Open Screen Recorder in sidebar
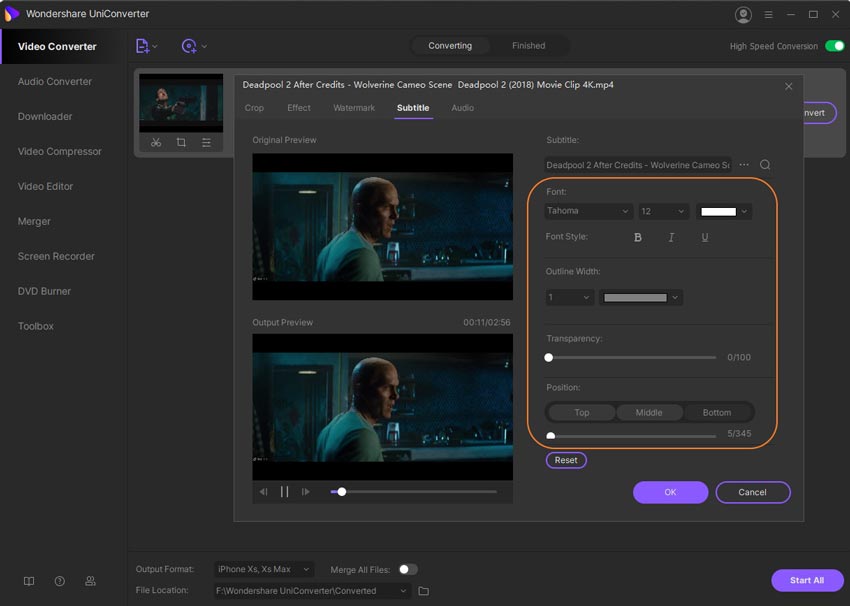The image size is (850, 606). tap(56, 256)
